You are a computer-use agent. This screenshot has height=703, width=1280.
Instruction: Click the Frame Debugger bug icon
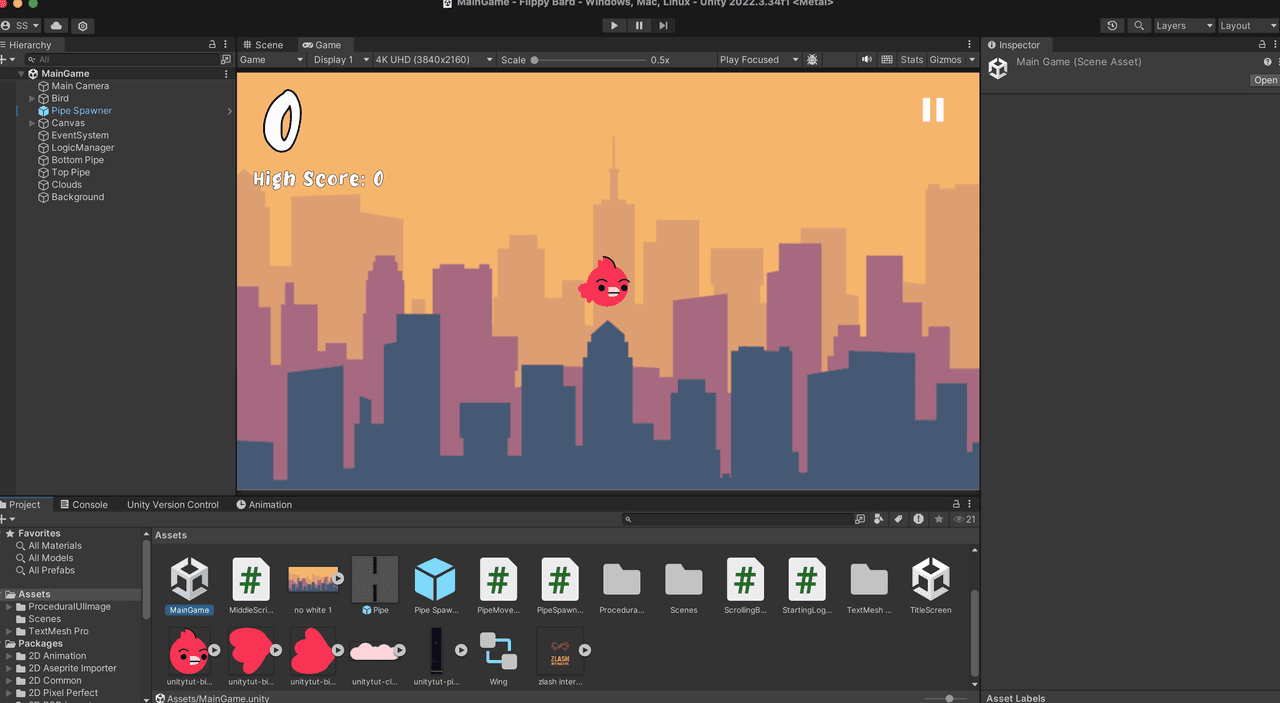coord(812,60)
